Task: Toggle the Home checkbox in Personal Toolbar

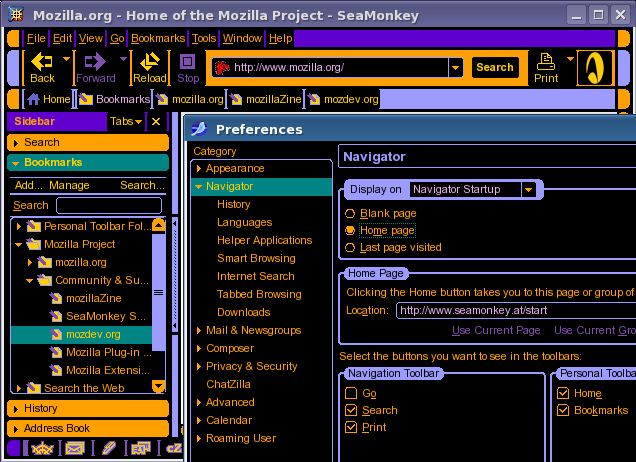Action: point(563,393)
